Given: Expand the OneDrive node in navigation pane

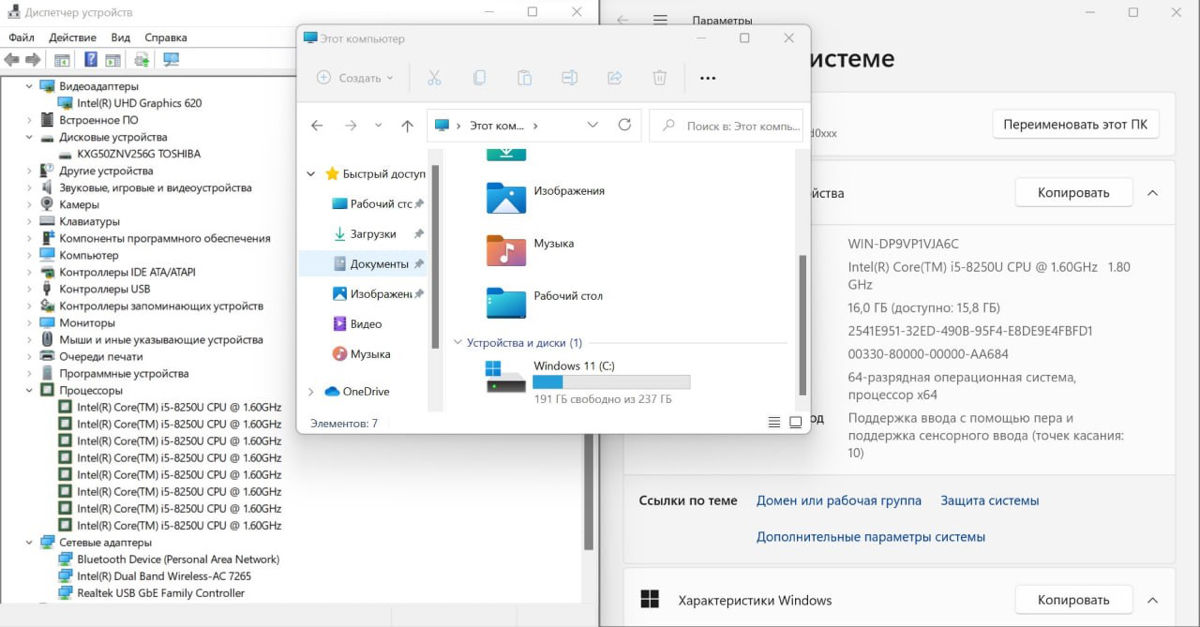Looking at the screenshot, I should (x=311, y=392).
